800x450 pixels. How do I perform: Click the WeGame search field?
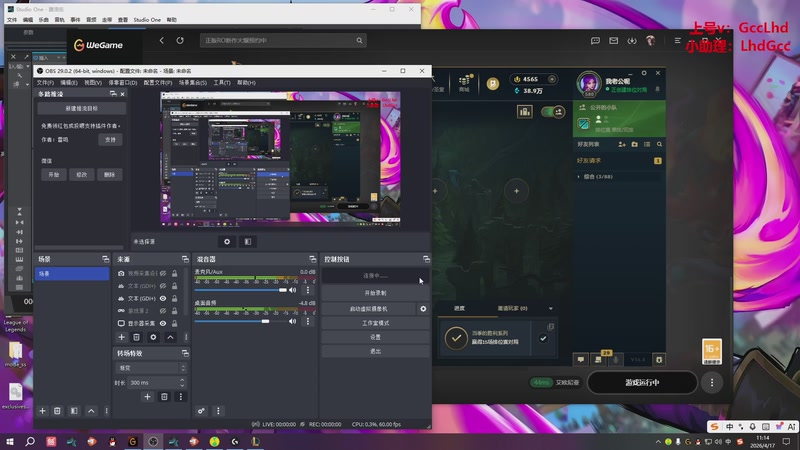coord(283,40)
